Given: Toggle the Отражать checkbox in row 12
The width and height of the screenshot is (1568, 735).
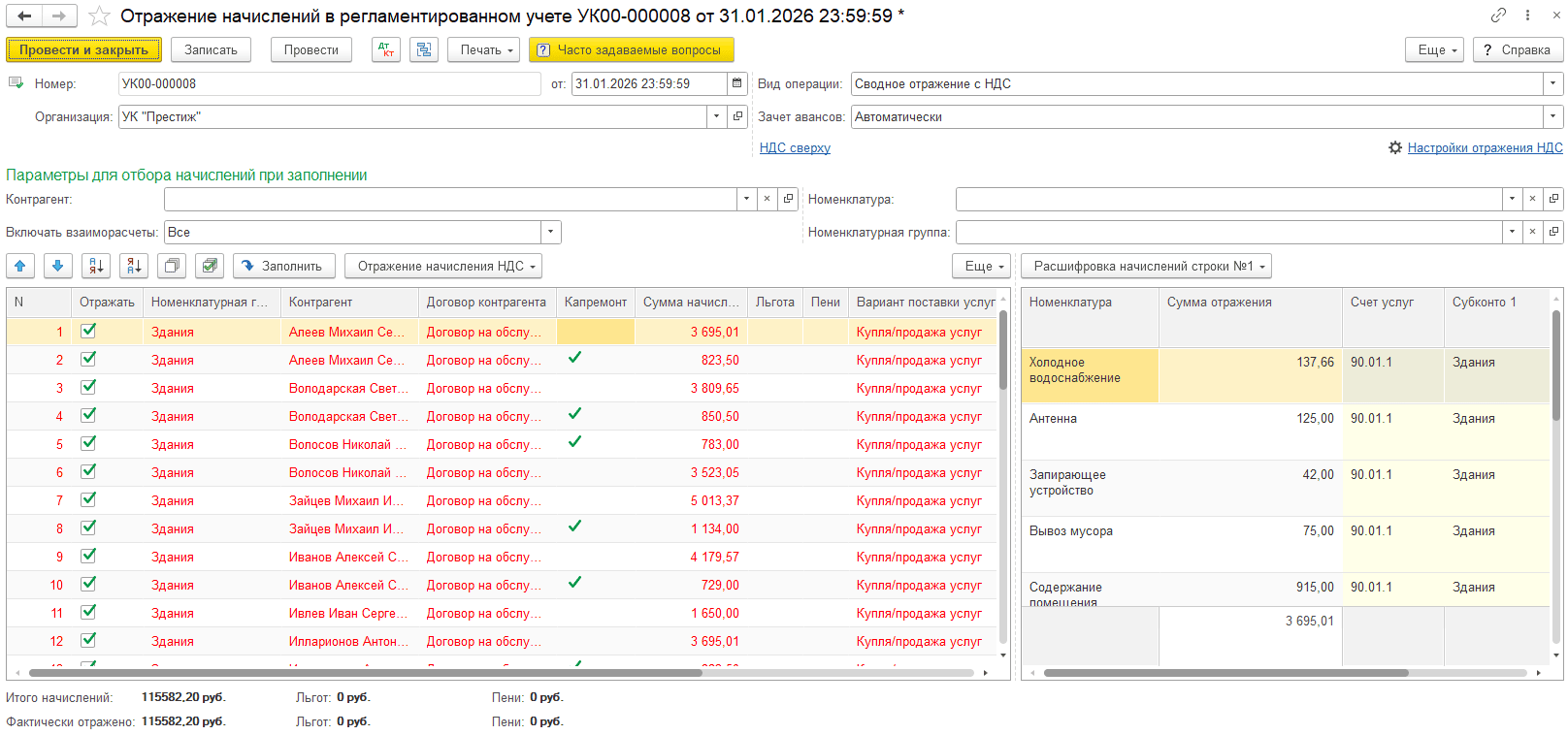Looking at the screenshot, I should click(88, 640).
